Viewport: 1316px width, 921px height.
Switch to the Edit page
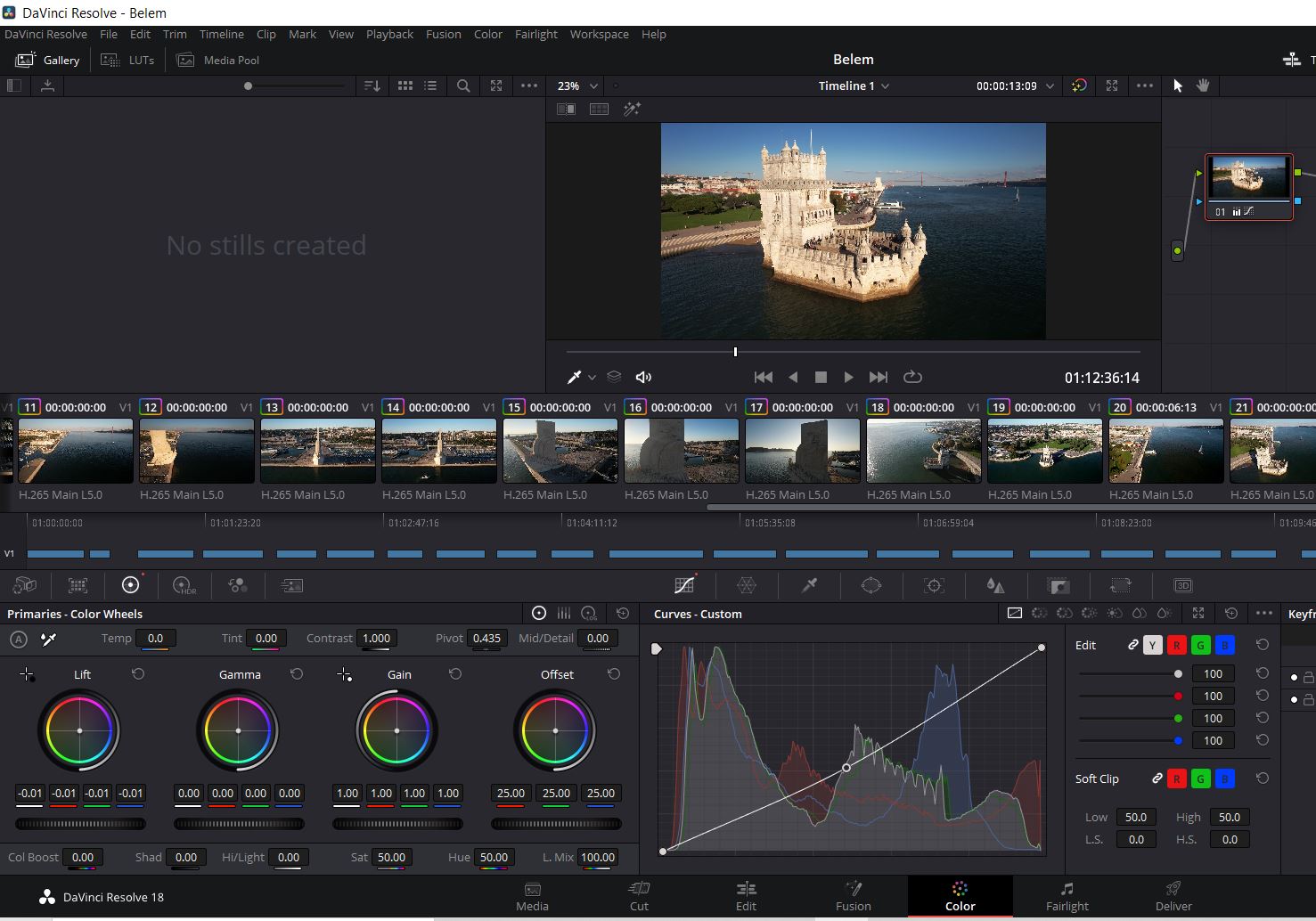[x=746, y=896]
